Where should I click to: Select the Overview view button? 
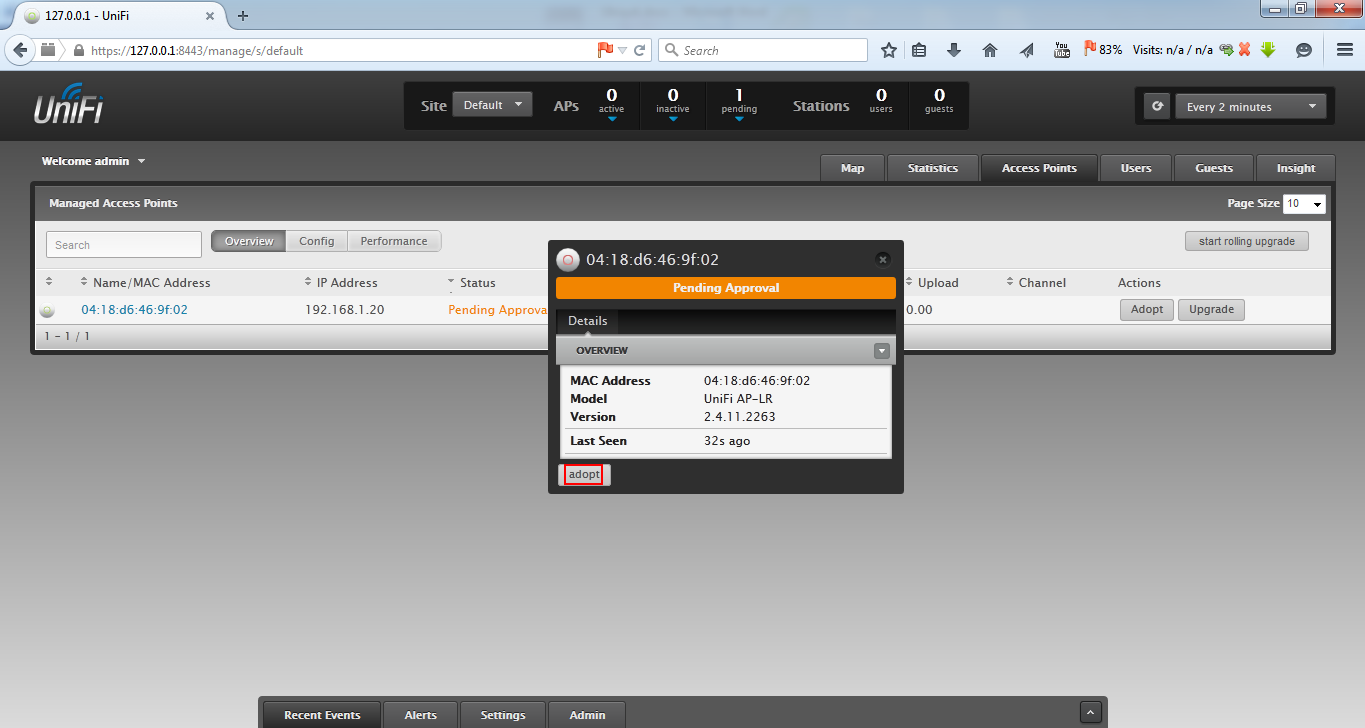tap(249, 241)
